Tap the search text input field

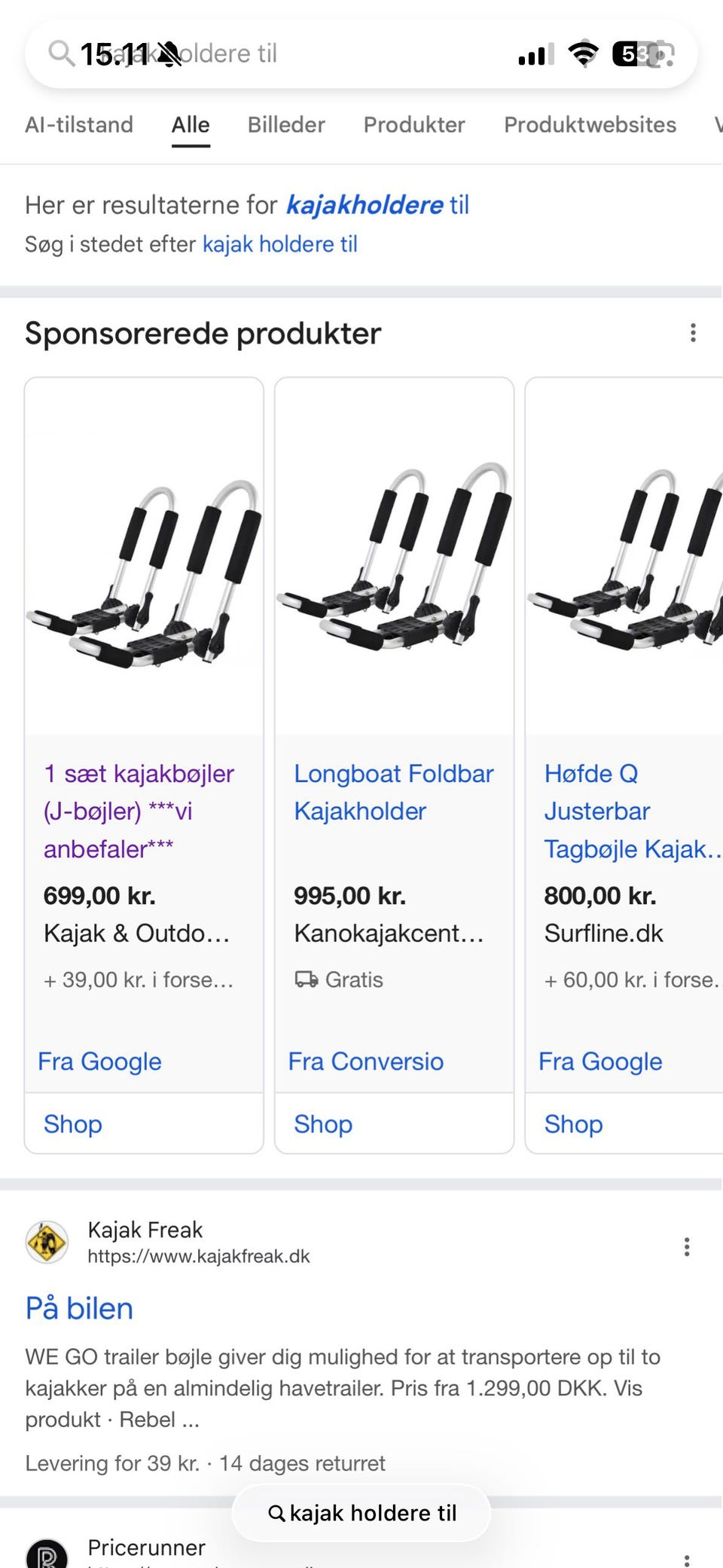[x=339, y=53]
